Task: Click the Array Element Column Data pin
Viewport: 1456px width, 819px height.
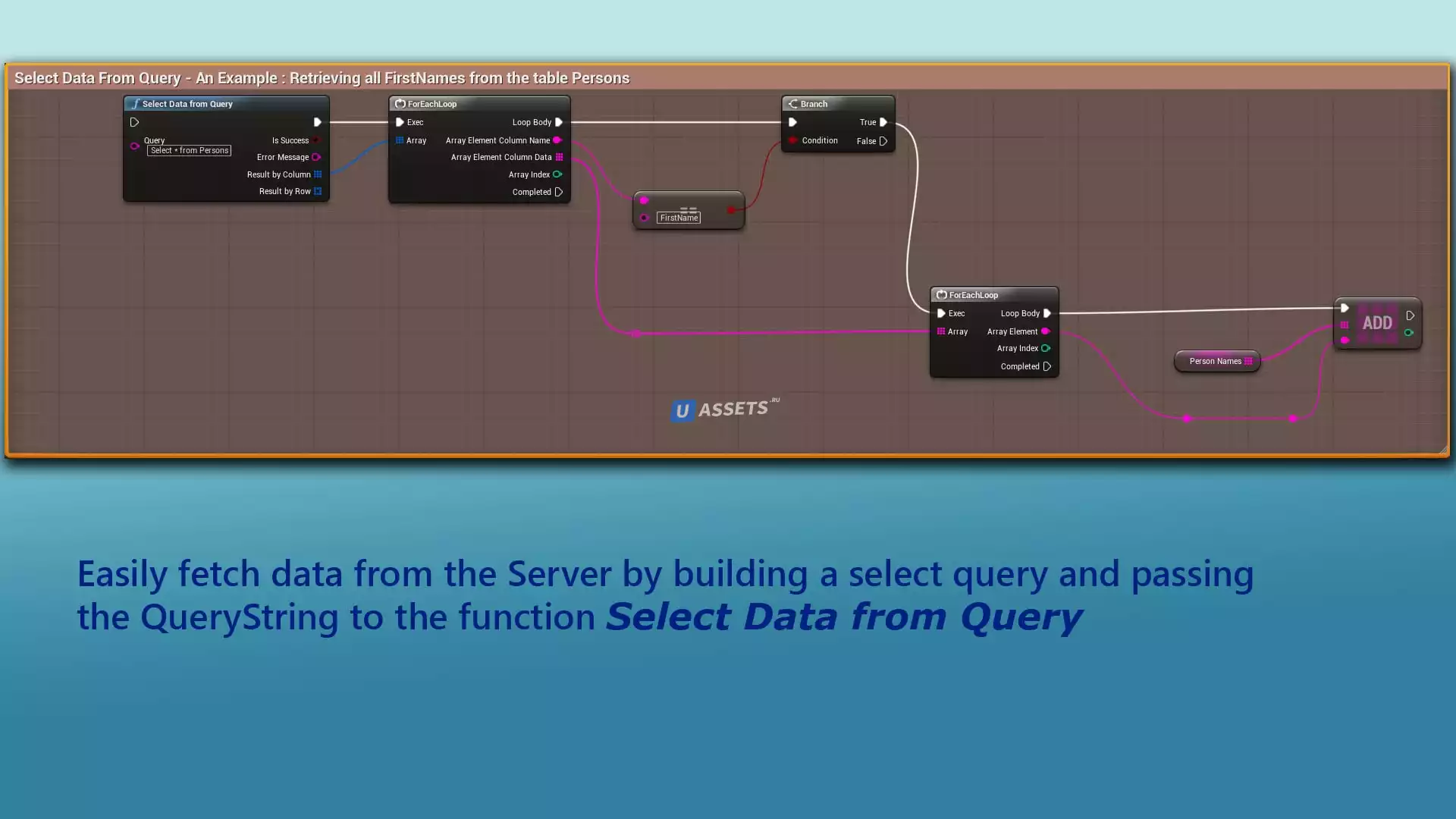Action: [560, 157]
